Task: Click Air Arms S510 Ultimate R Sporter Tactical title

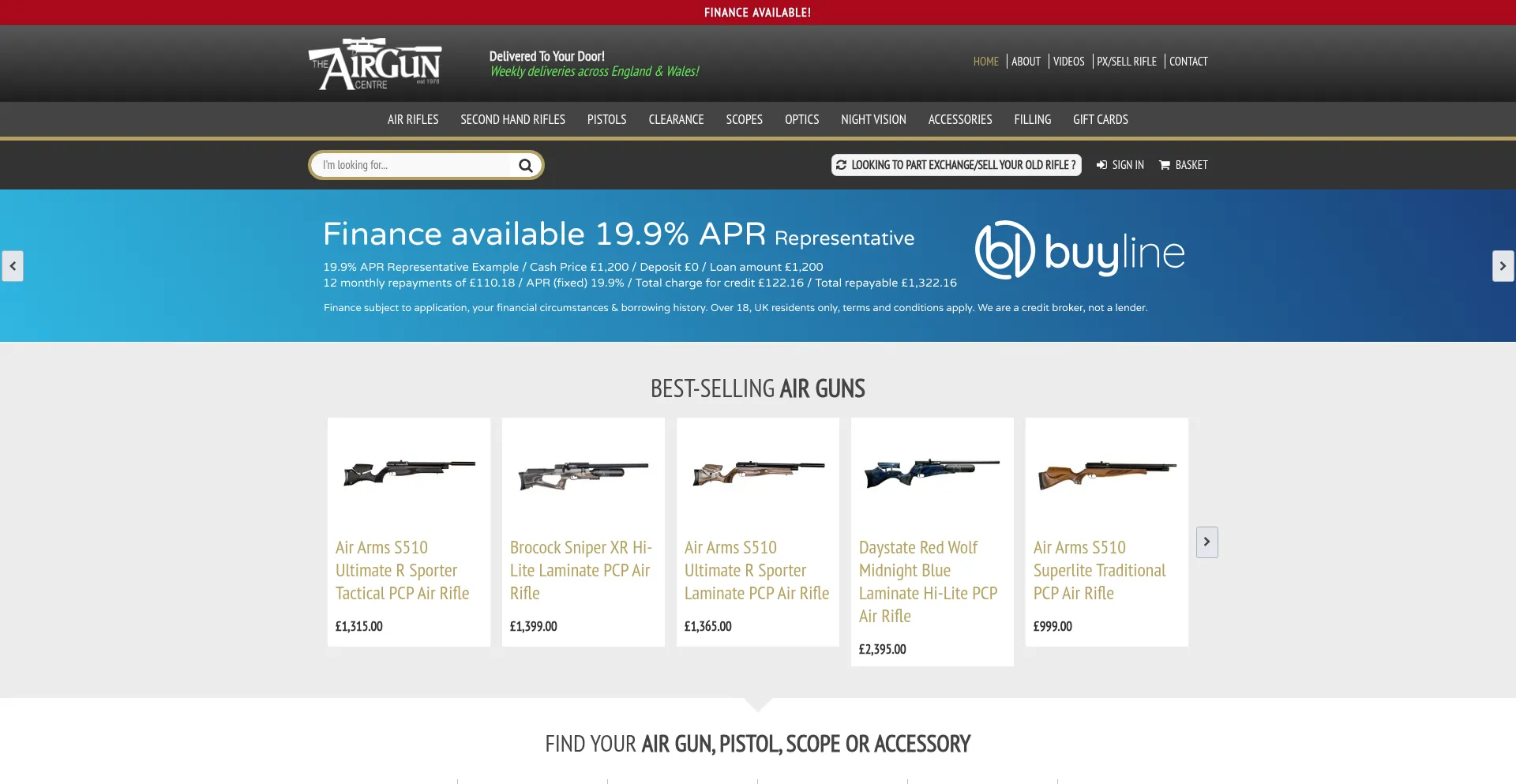Action: click(403, 570)
